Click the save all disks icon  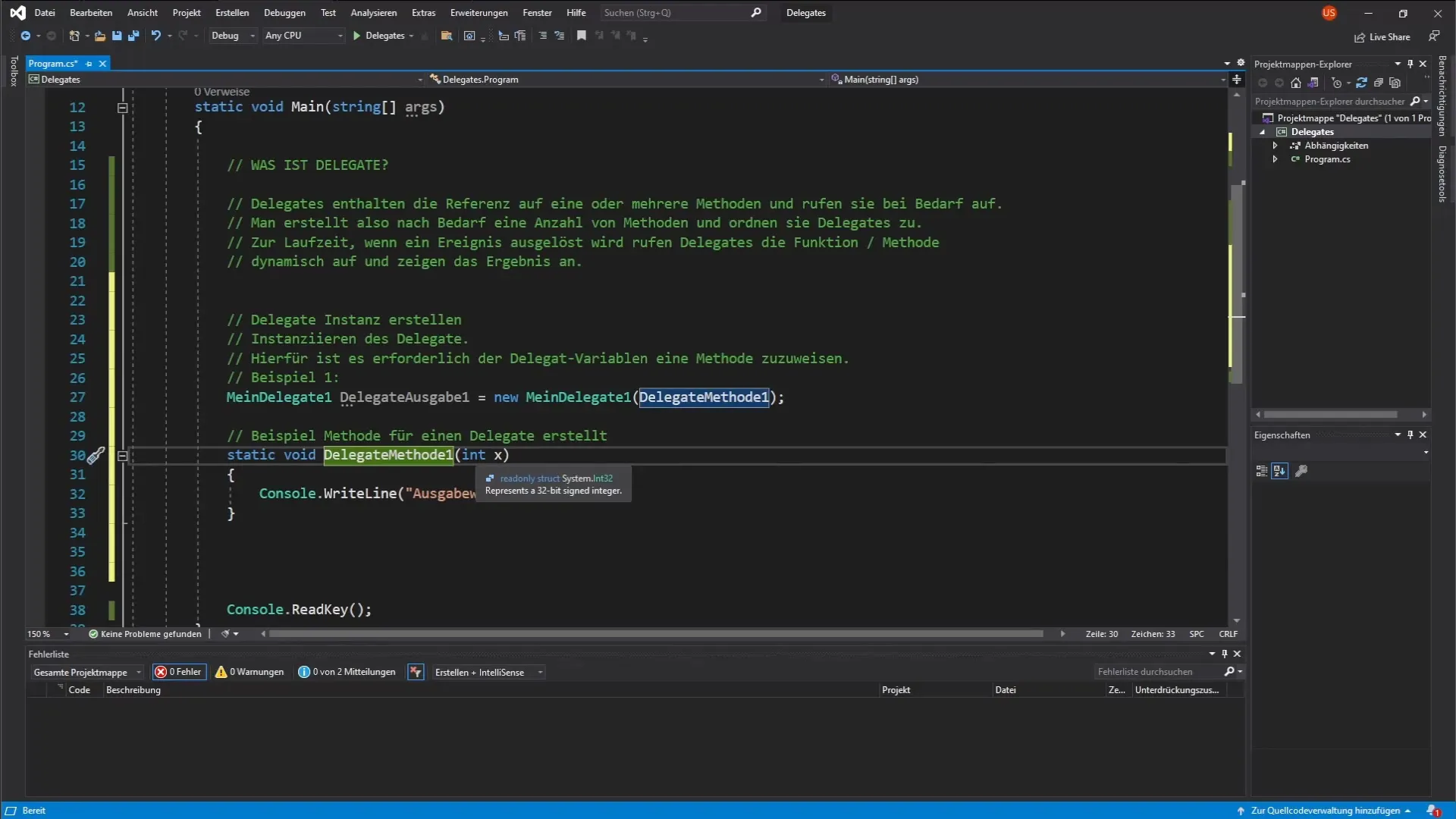click(133, 36)
